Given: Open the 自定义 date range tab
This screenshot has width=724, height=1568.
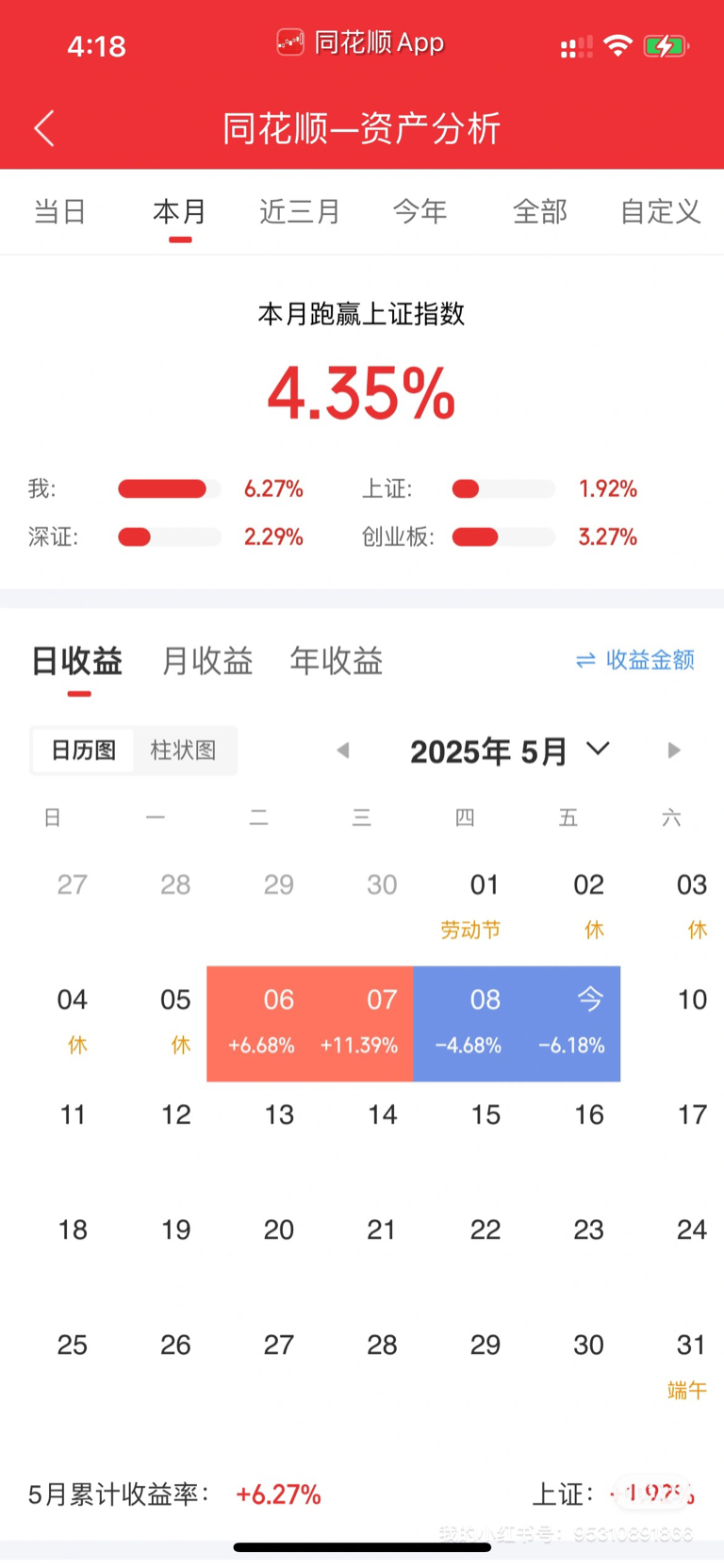Looking at the screenshot, I should tap(660, 211).
